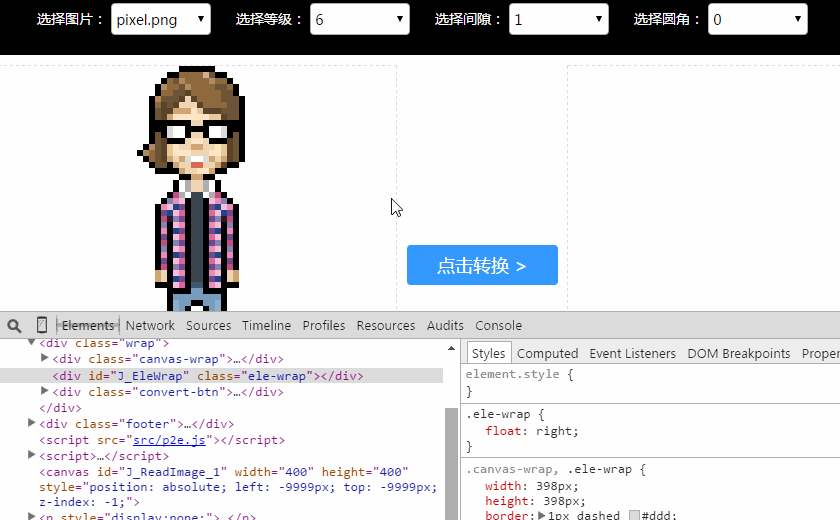
Task: Click the magnifier search icon in DevTools
Action: 14,326
